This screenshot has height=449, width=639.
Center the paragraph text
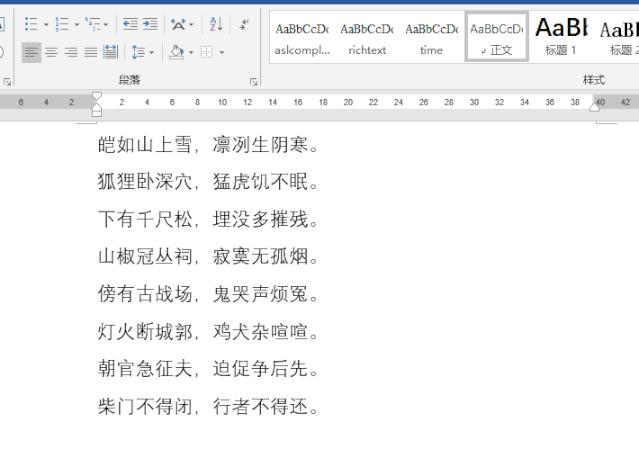click(51, 52)
